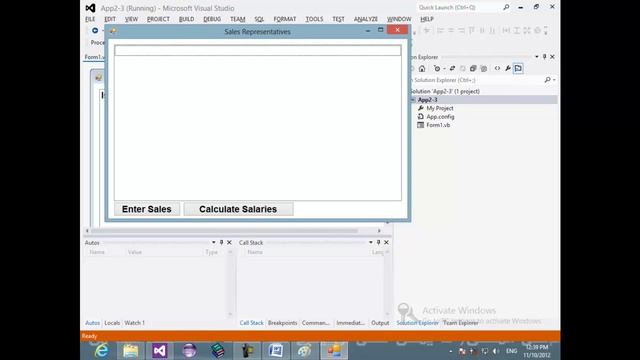Open the FORMAT menu
This screenshot has width=640, height=360.
(285, 19)
